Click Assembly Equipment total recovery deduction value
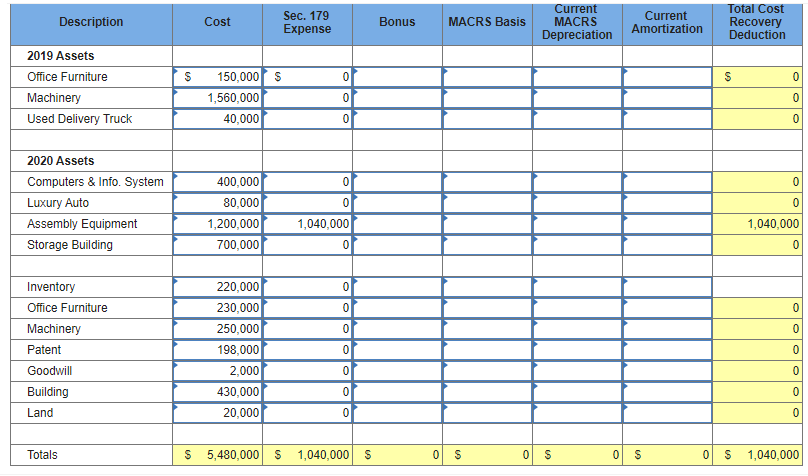 point(757,224)
